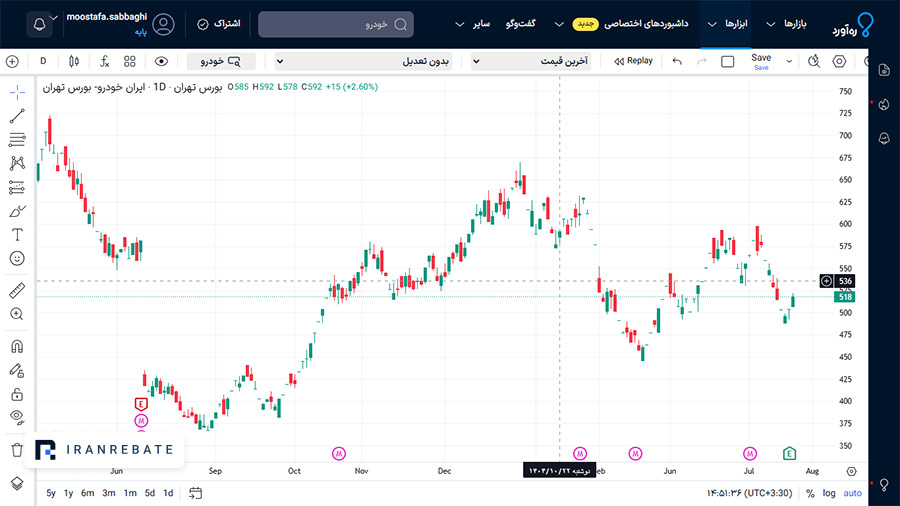Open the ابزارها menu

coord(727,24)
